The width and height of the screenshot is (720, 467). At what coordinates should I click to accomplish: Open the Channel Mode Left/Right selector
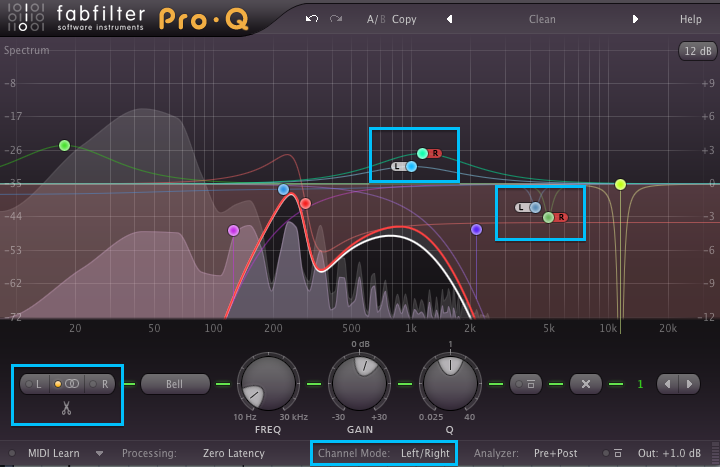(x=425, y=453)
